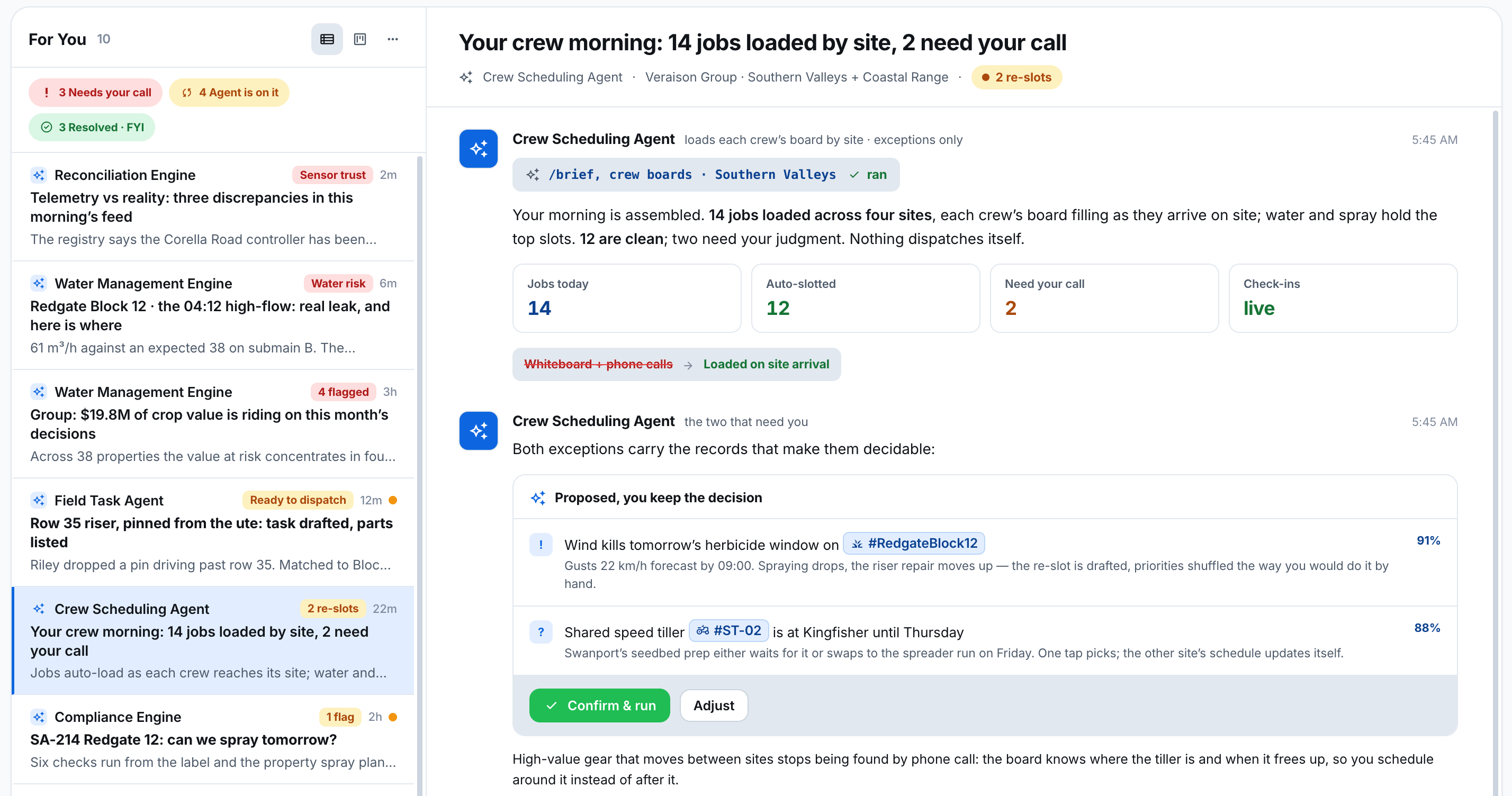Open the For You more options menu

tap(393, 39)
